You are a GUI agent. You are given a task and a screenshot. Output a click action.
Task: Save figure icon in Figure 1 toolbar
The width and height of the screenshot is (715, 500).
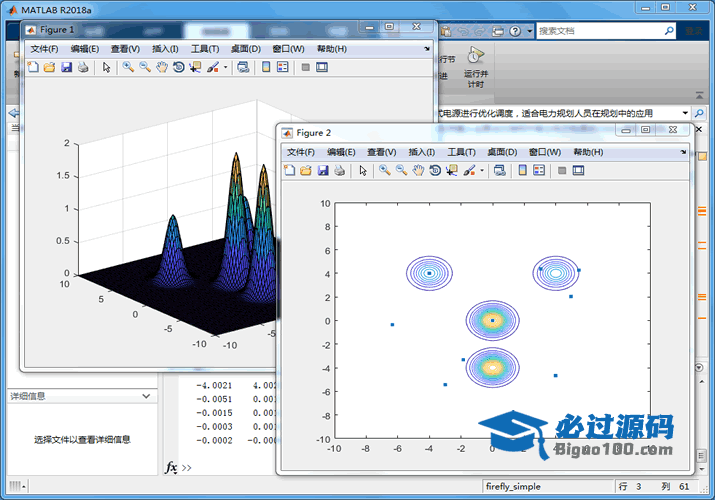click(67, 67)
